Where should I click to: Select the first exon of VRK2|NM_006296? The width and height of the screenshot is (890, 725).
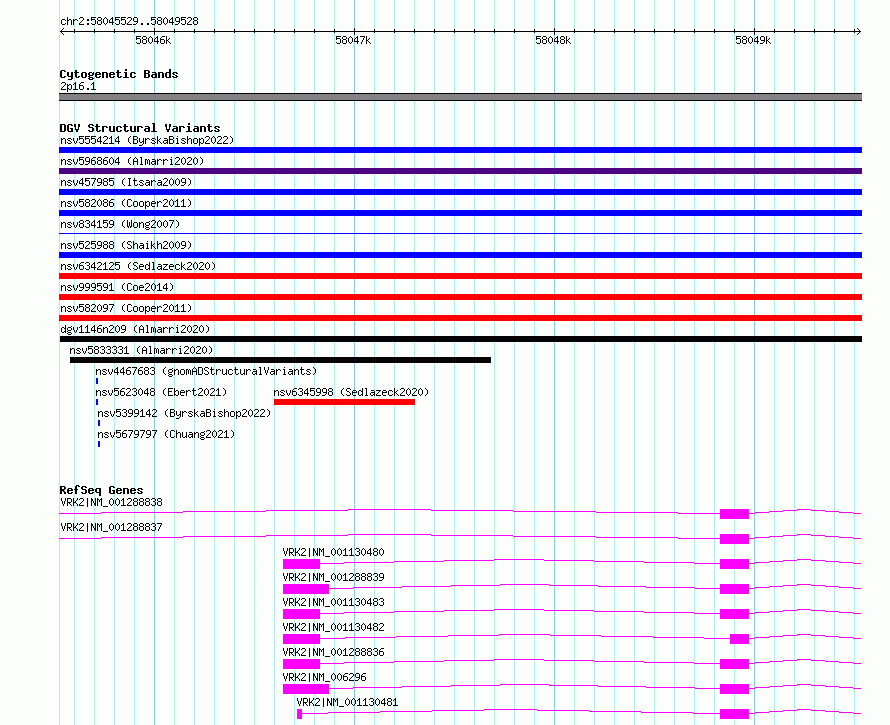click(306, 689)
